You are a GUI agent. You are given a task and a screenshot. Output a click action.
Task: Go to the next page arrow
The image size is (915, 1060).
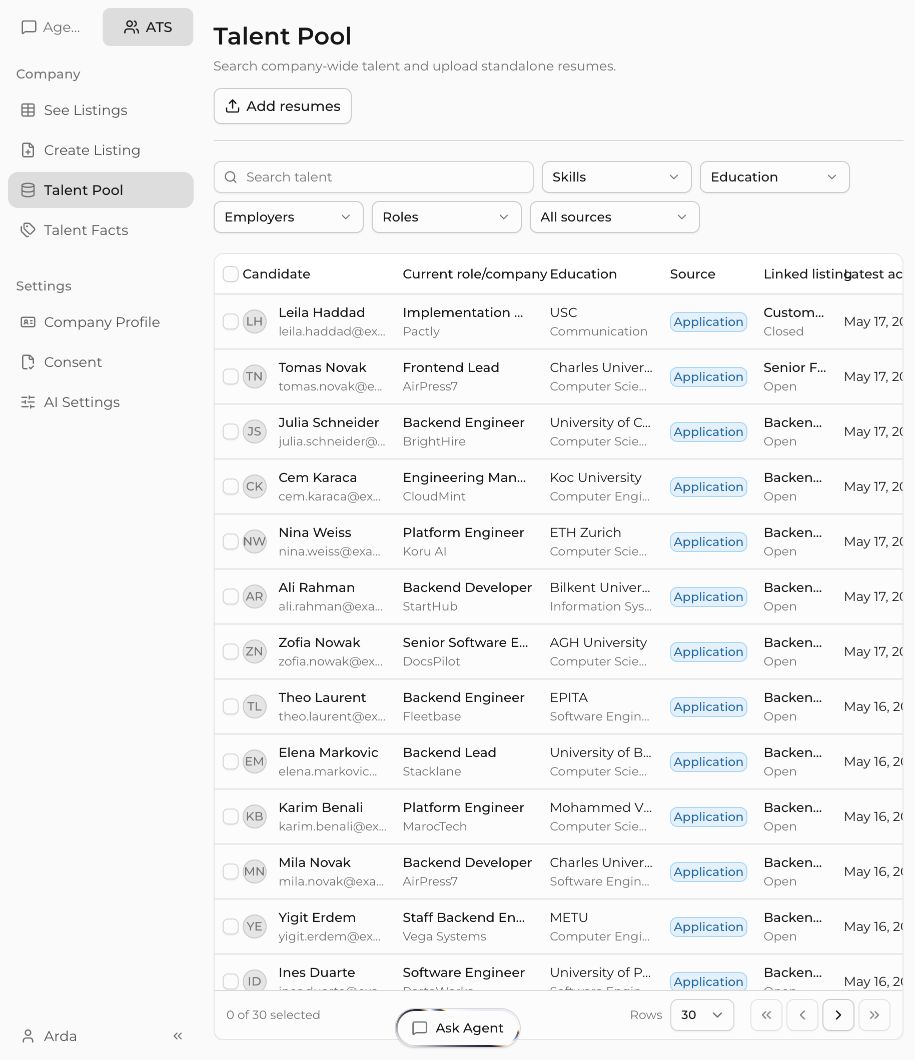point(838,1015)
